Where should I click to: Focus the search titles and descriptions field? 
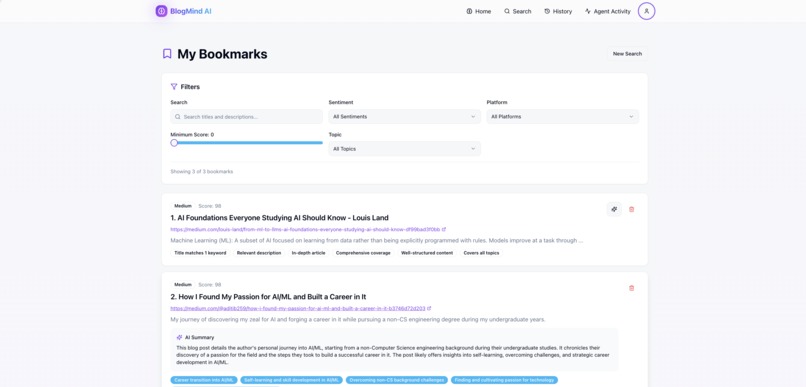[x=247, y=117]
